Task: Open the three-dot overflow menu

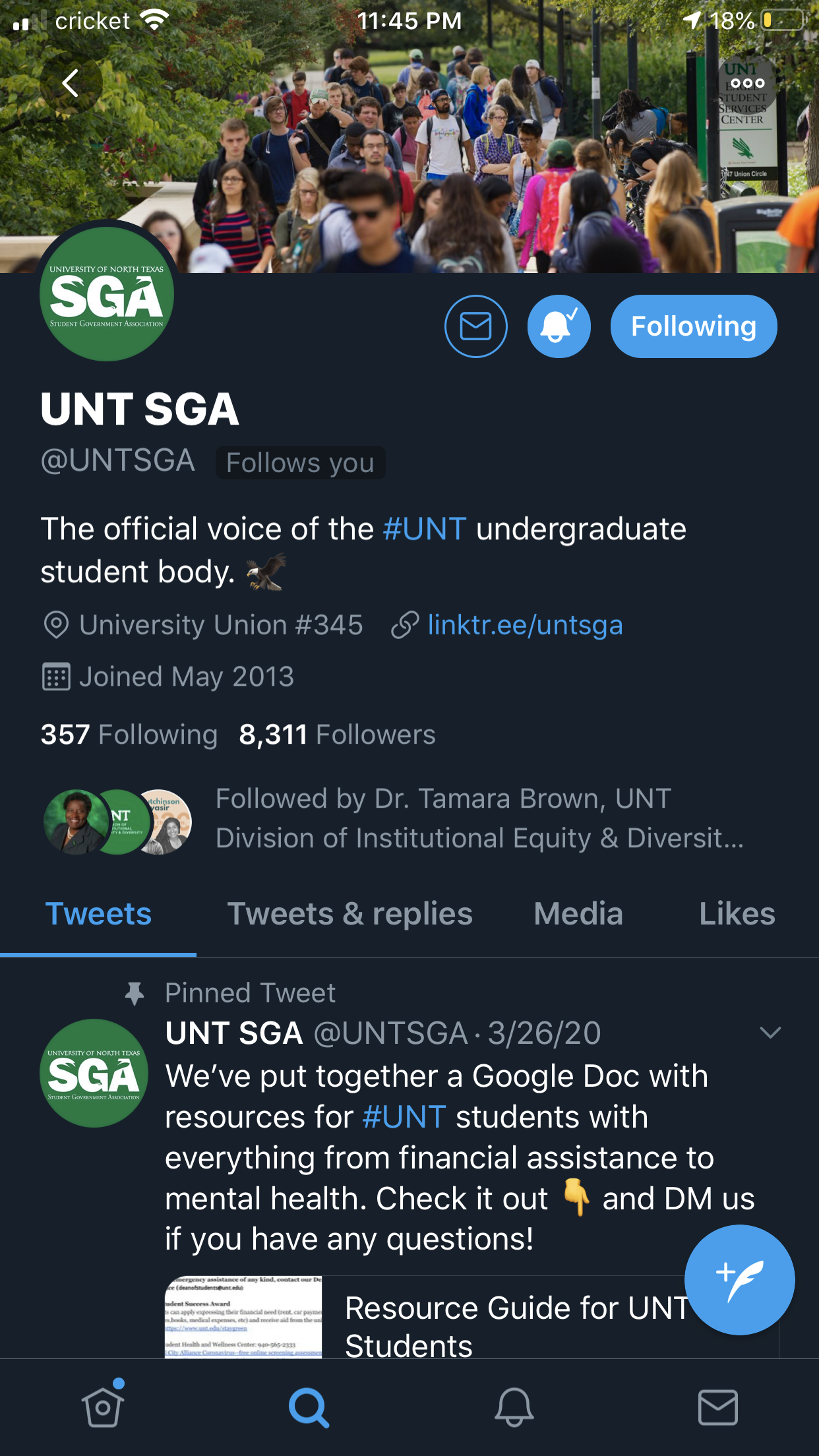Action: click(747, 83)
